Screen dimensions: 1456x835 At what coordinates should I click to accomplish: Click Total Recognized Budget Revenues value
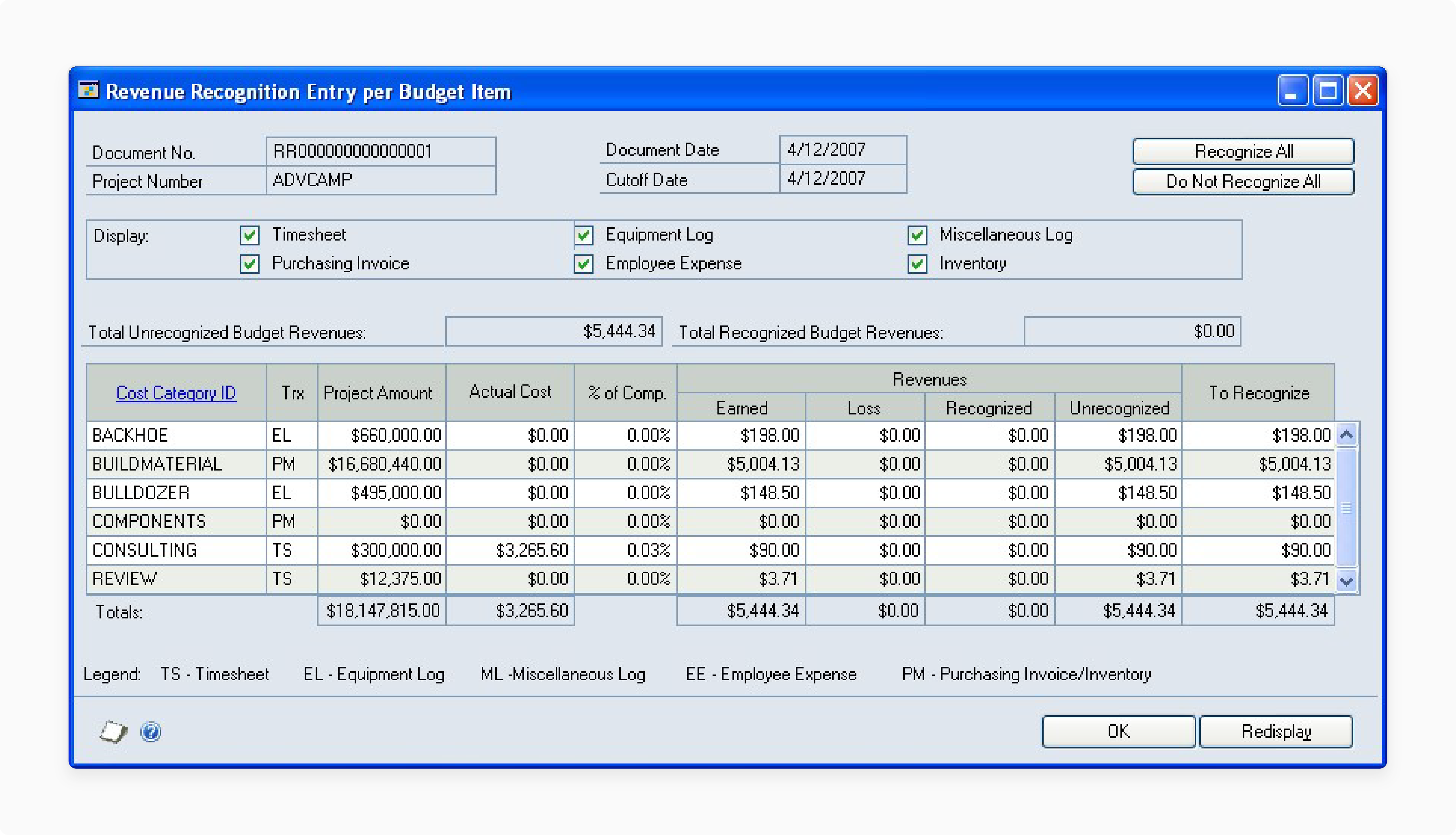[x=1132, y=331]
